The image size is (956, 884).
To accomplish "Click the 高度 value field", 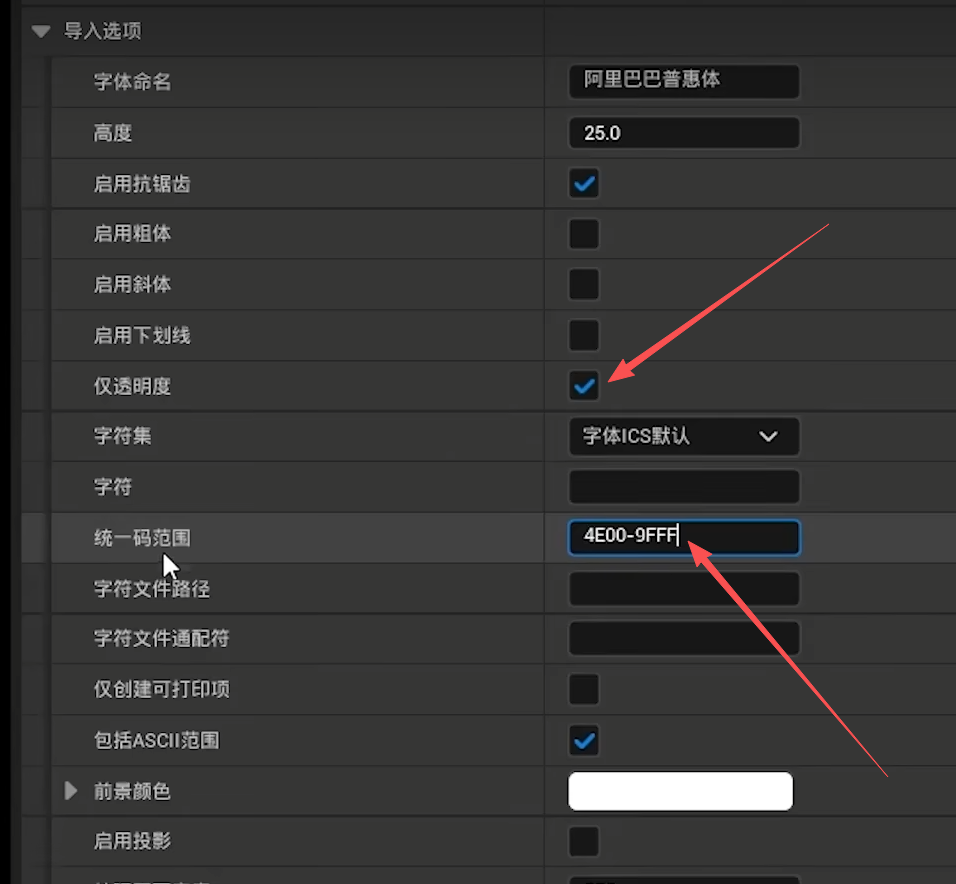I will click(683, 133).
